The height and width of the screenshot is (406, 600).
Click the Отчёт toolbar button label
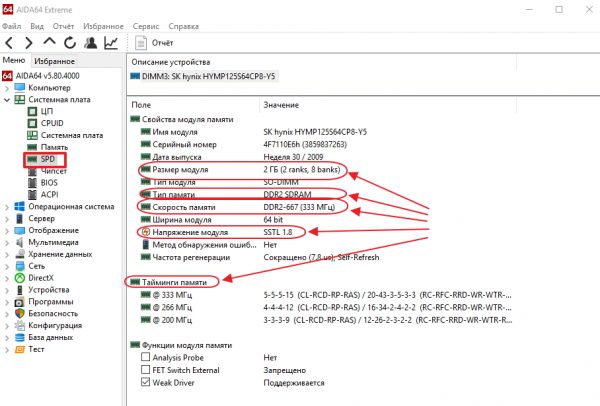[x=162, y=43]
